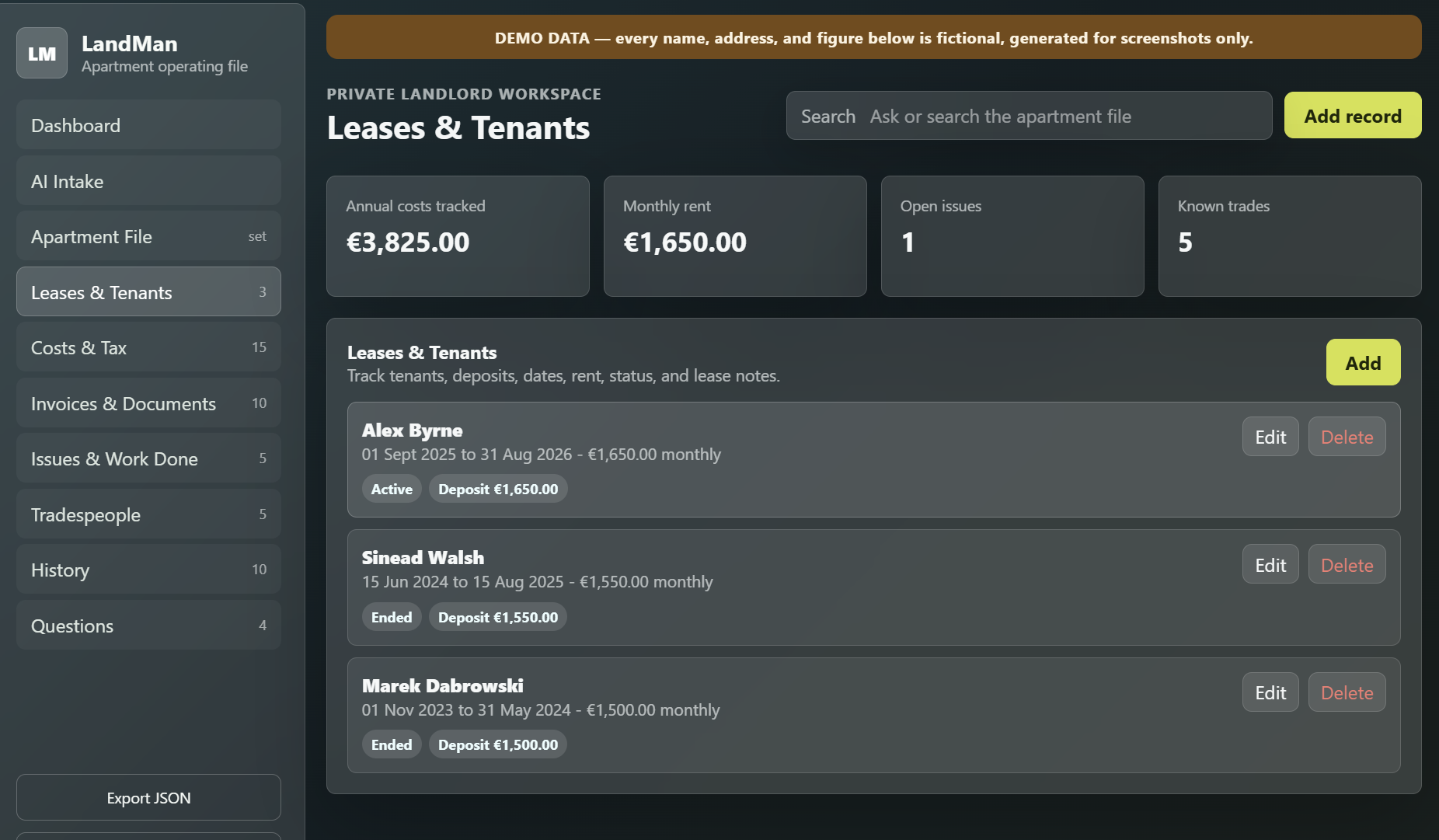Image resolution: width=1439 pixels, height=840 pixels.
Task: Click the Marek Dabrowski tenant name
Action: pos(442,686)
